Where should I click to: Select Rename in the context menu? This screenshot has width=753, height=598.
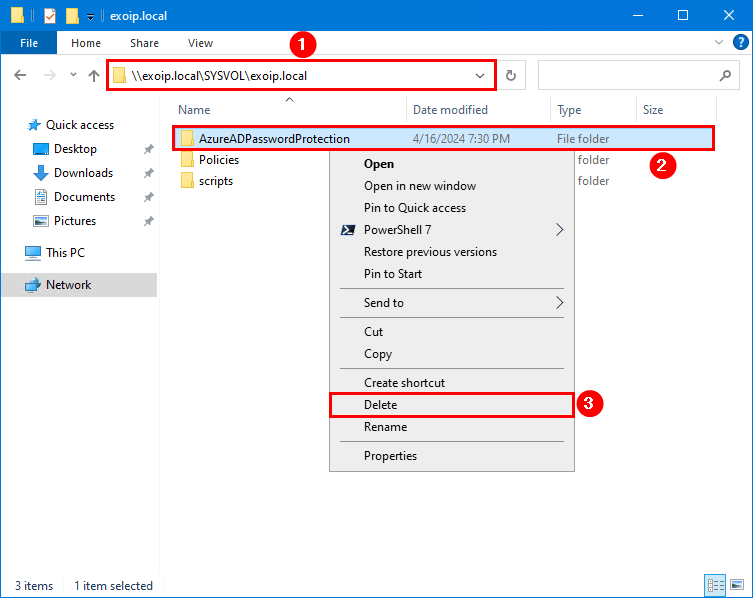coord(385,427)
